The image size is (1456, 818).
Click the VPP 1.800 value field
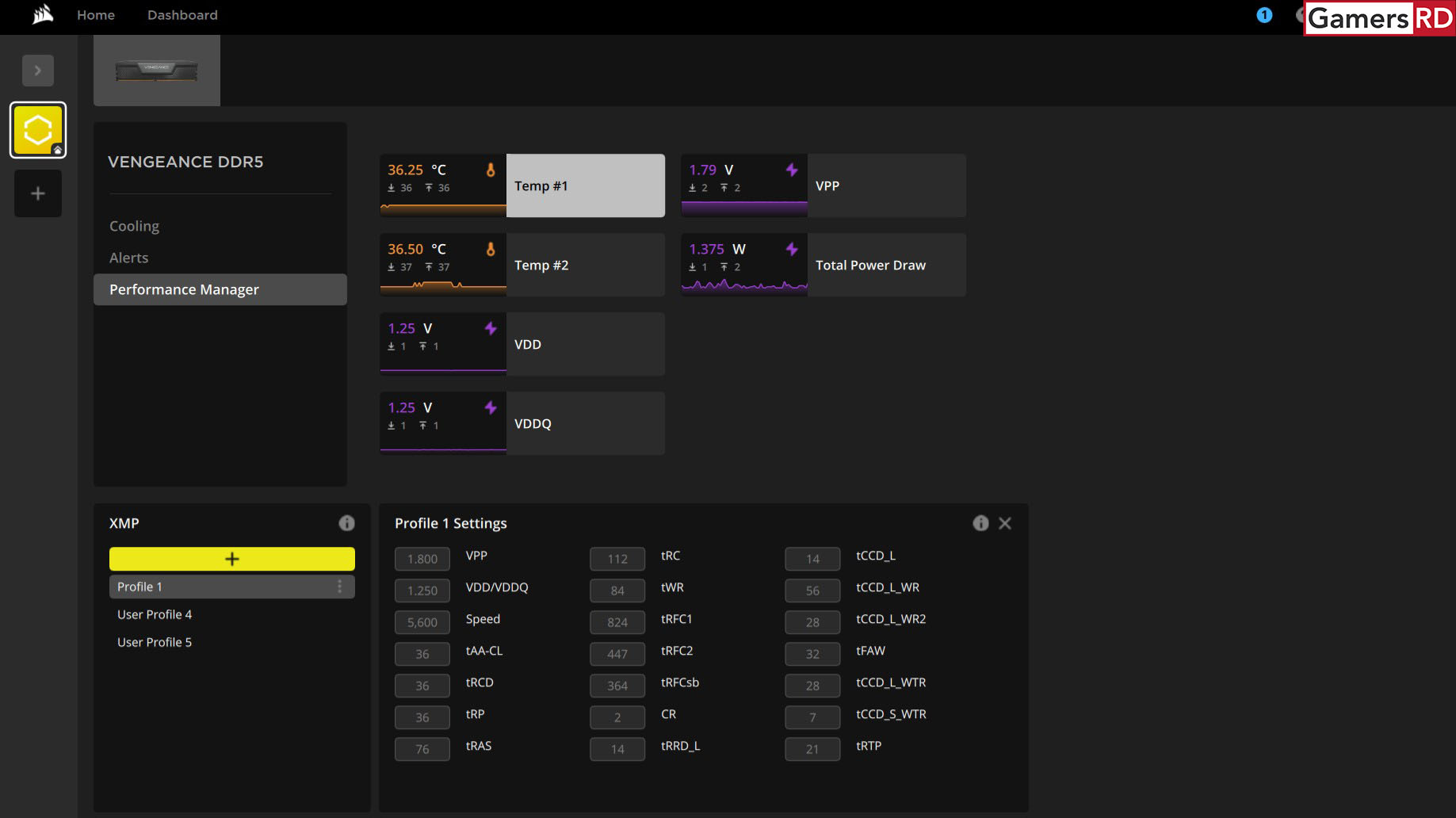[x=422, y=559]
